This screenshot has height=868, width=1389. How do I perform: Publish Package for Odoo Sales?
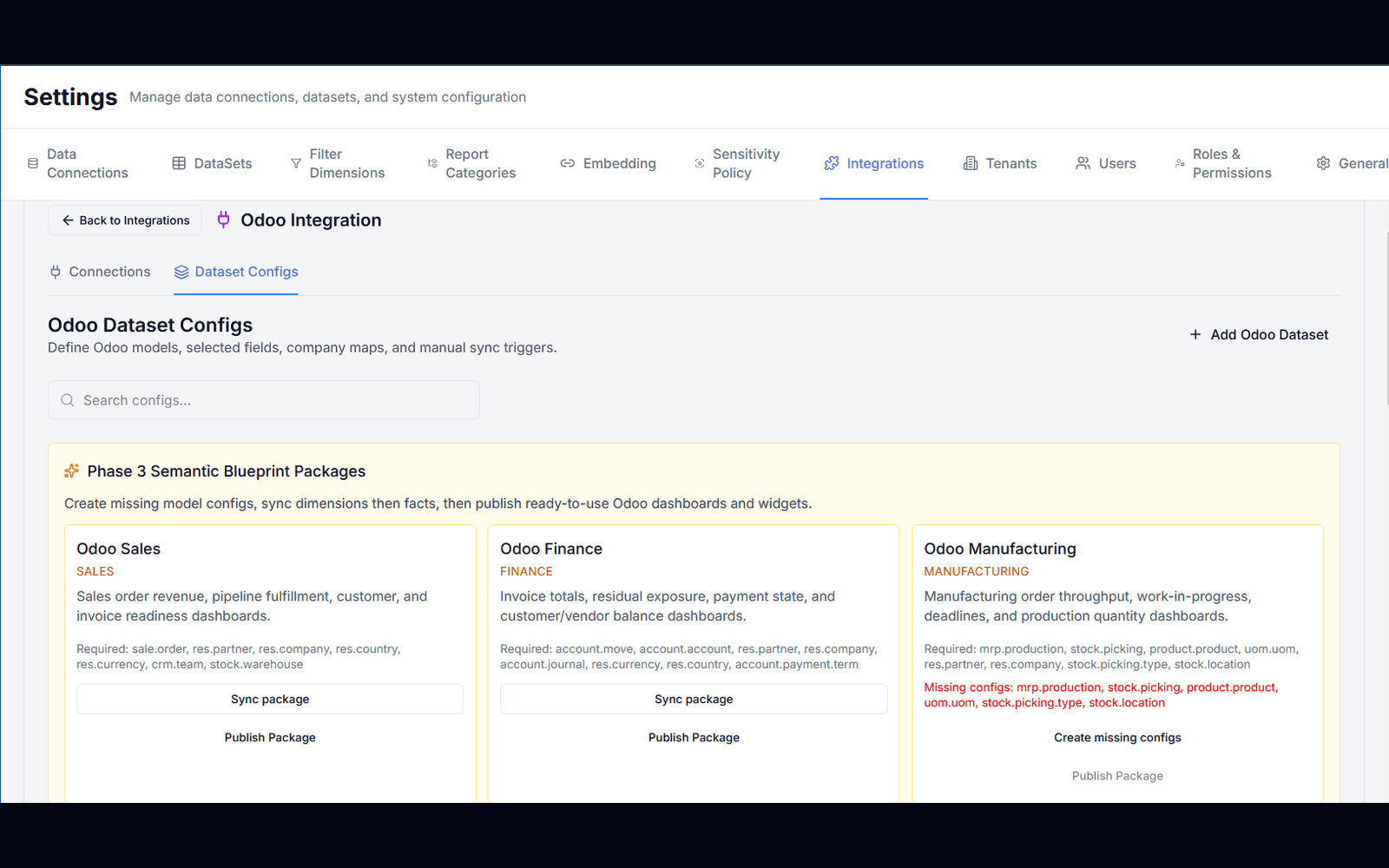(270, 737)
